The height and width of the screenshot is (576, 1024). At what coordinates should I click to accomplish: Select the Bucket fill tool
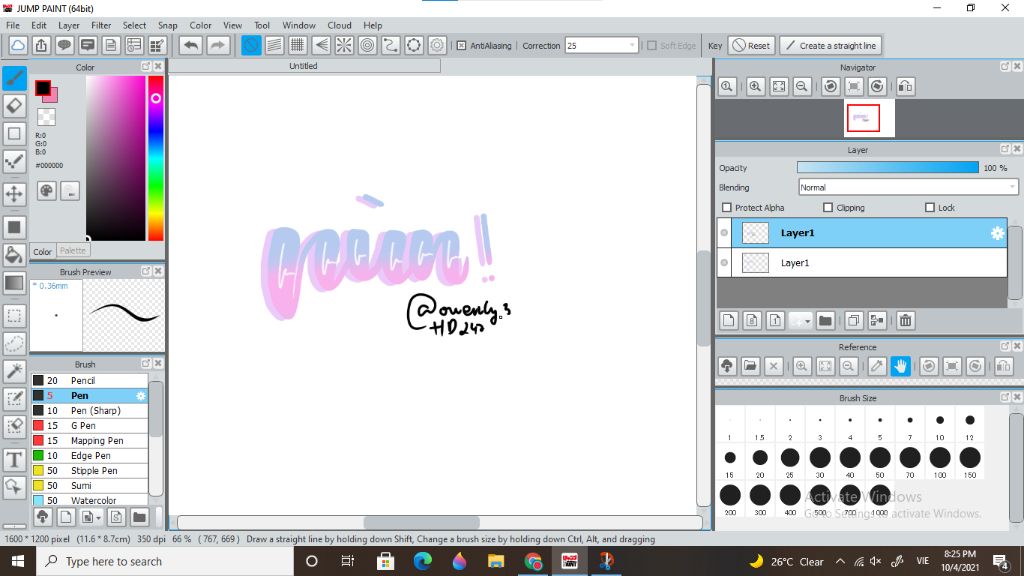tap(14, 255)
